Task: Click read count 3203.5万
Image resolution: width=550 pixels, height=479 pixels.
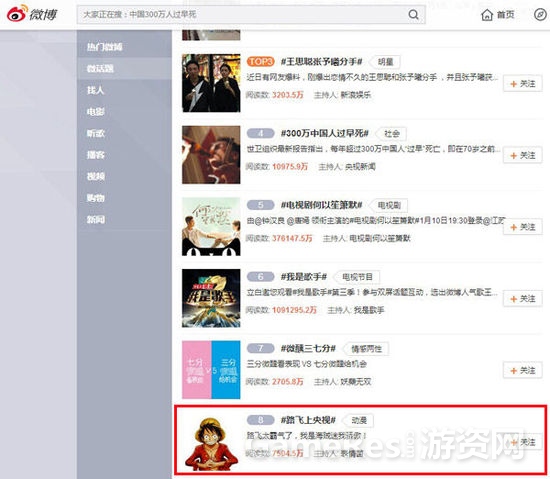Action: (288, 95)
